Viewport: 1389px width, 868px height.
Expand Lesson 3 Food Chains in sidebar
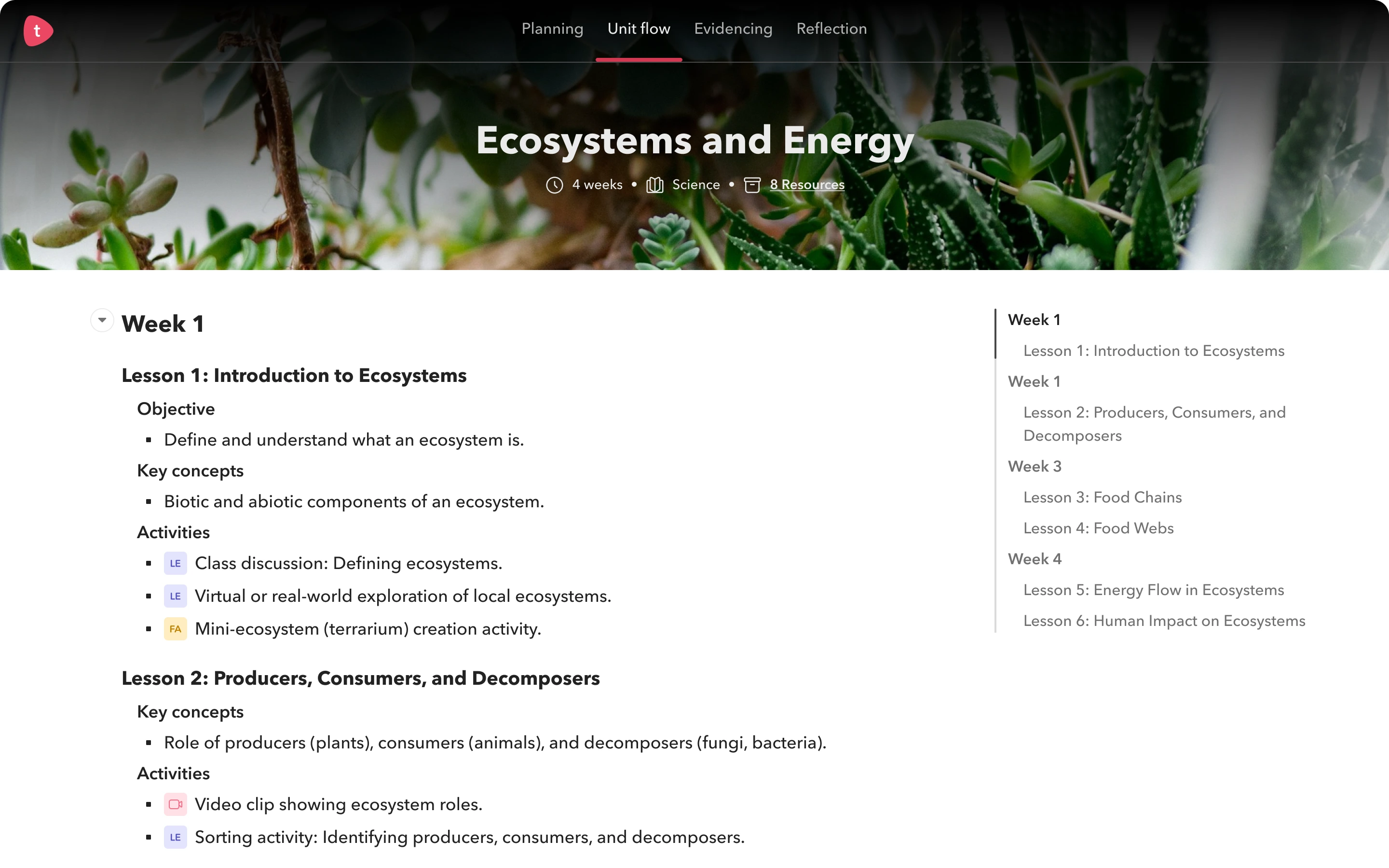1102,497
